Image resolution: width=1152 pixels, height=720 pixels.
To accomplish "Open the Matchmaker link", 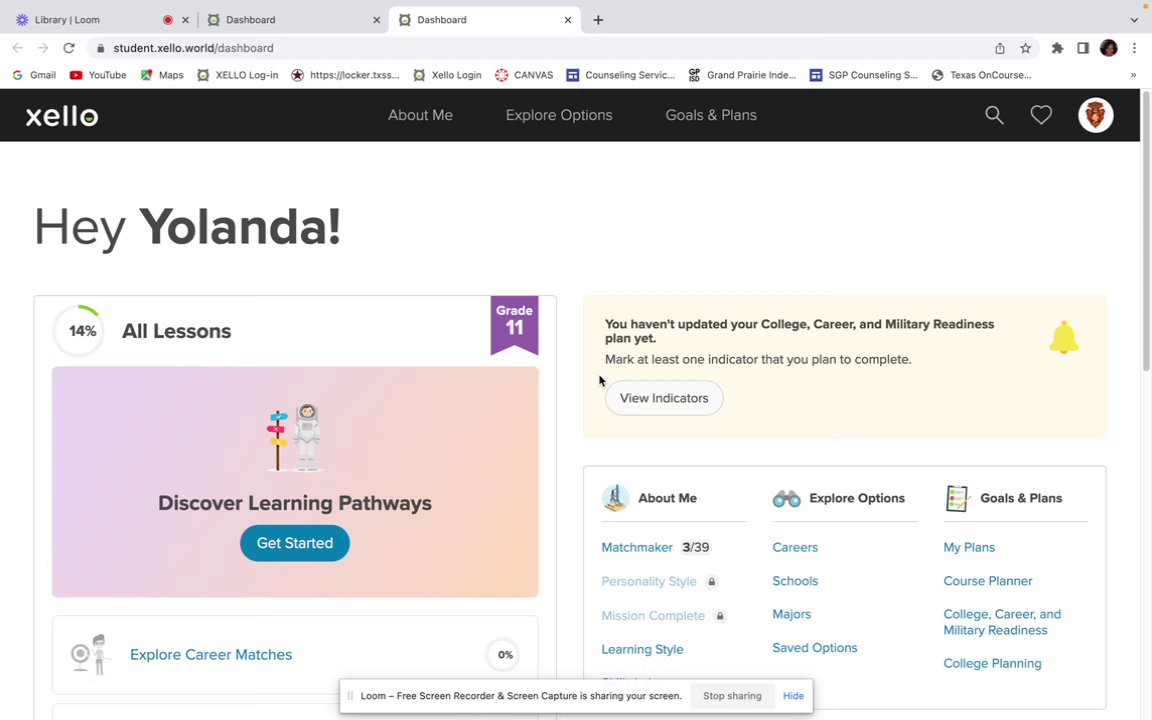I will (x=637, y=547).
